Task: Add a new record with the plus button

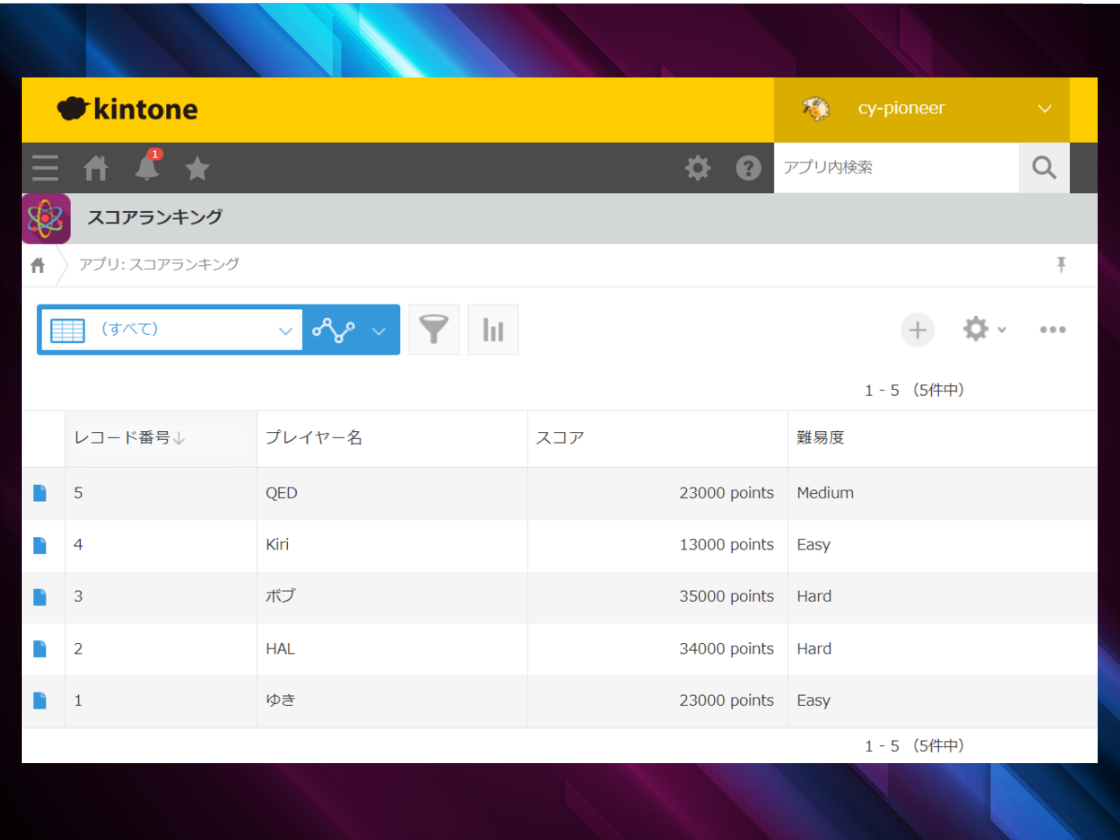Action: point(917,330)
